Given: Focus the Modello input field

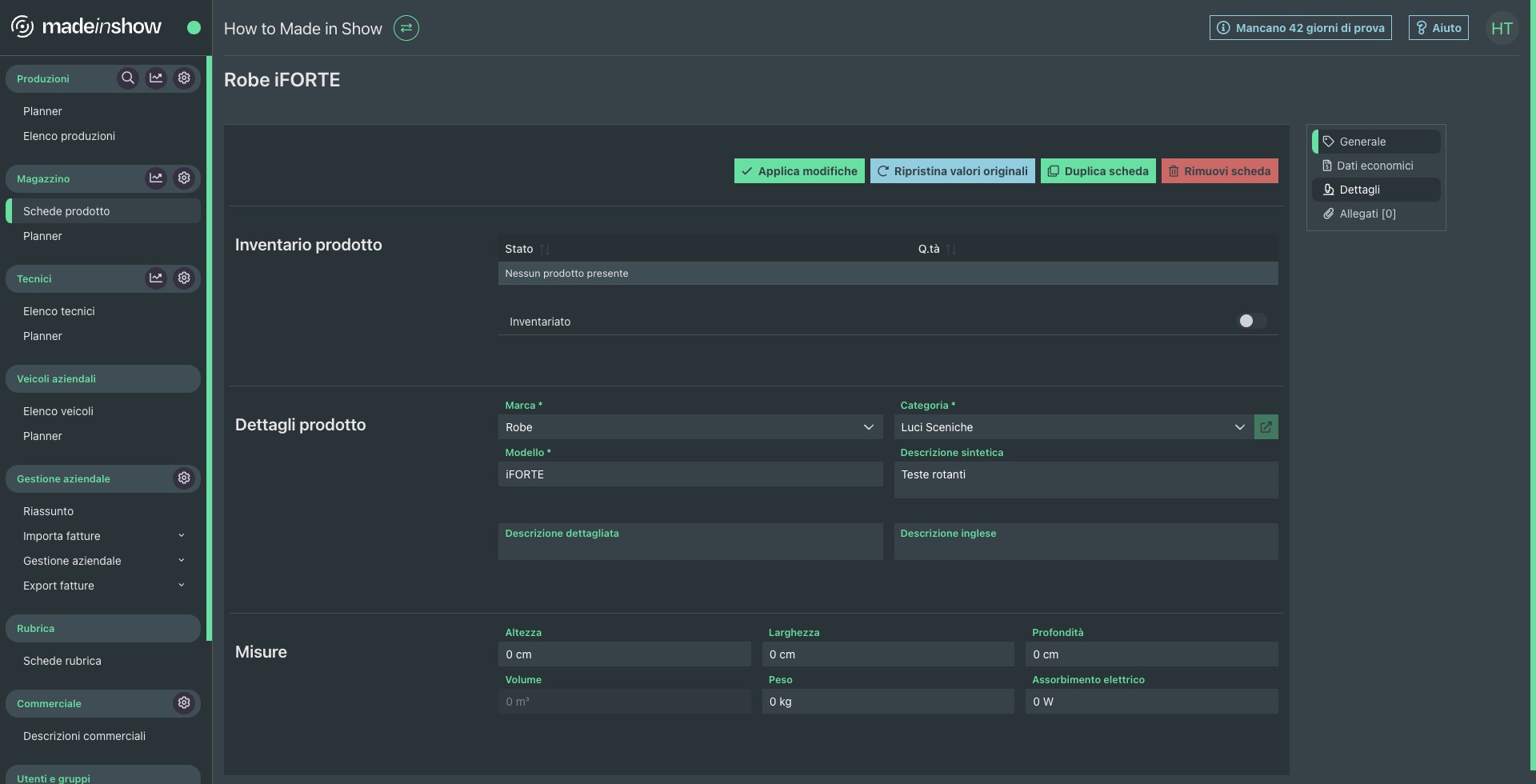Looking at the screenshot, I should click(690, 474).
